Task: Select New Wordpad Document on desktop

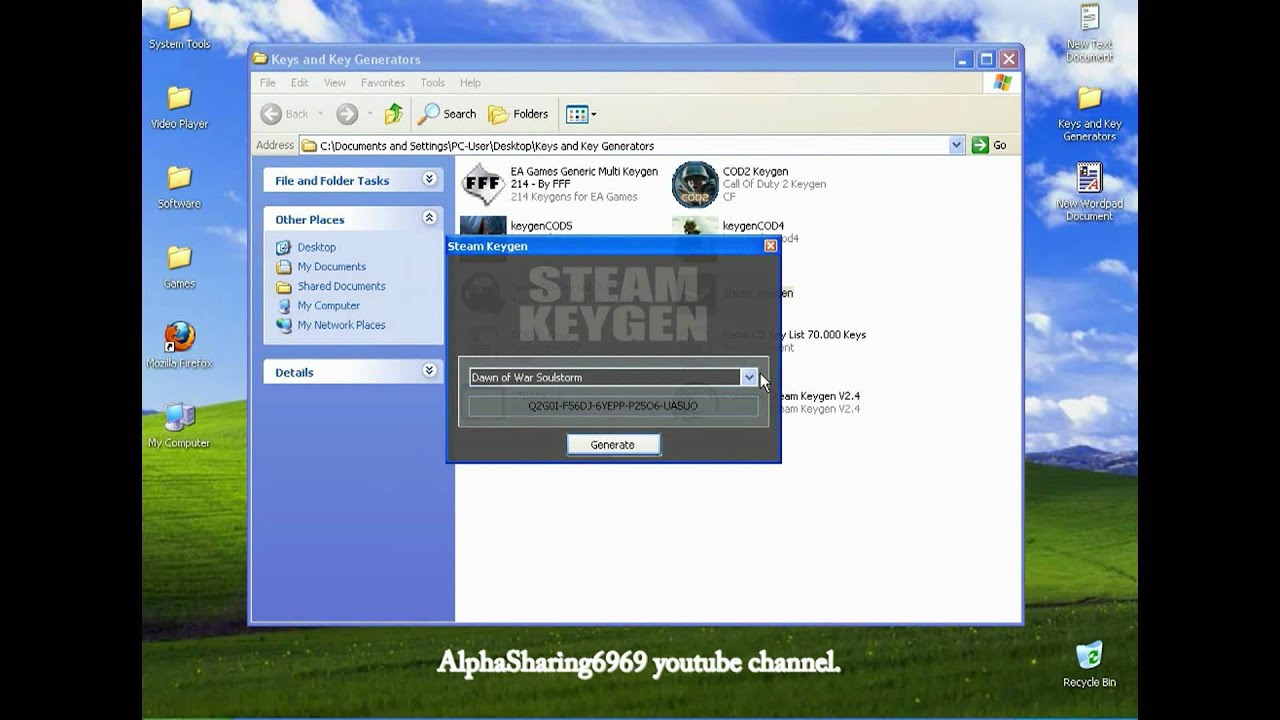Action: click(x=1089, y=192)
